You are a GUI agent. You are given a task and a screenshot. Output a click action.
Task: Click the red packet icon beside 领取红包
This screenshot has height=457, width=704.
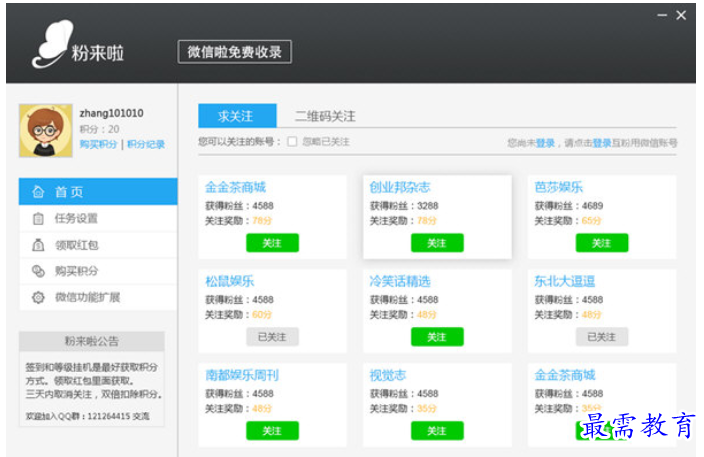tap(38, 245)
